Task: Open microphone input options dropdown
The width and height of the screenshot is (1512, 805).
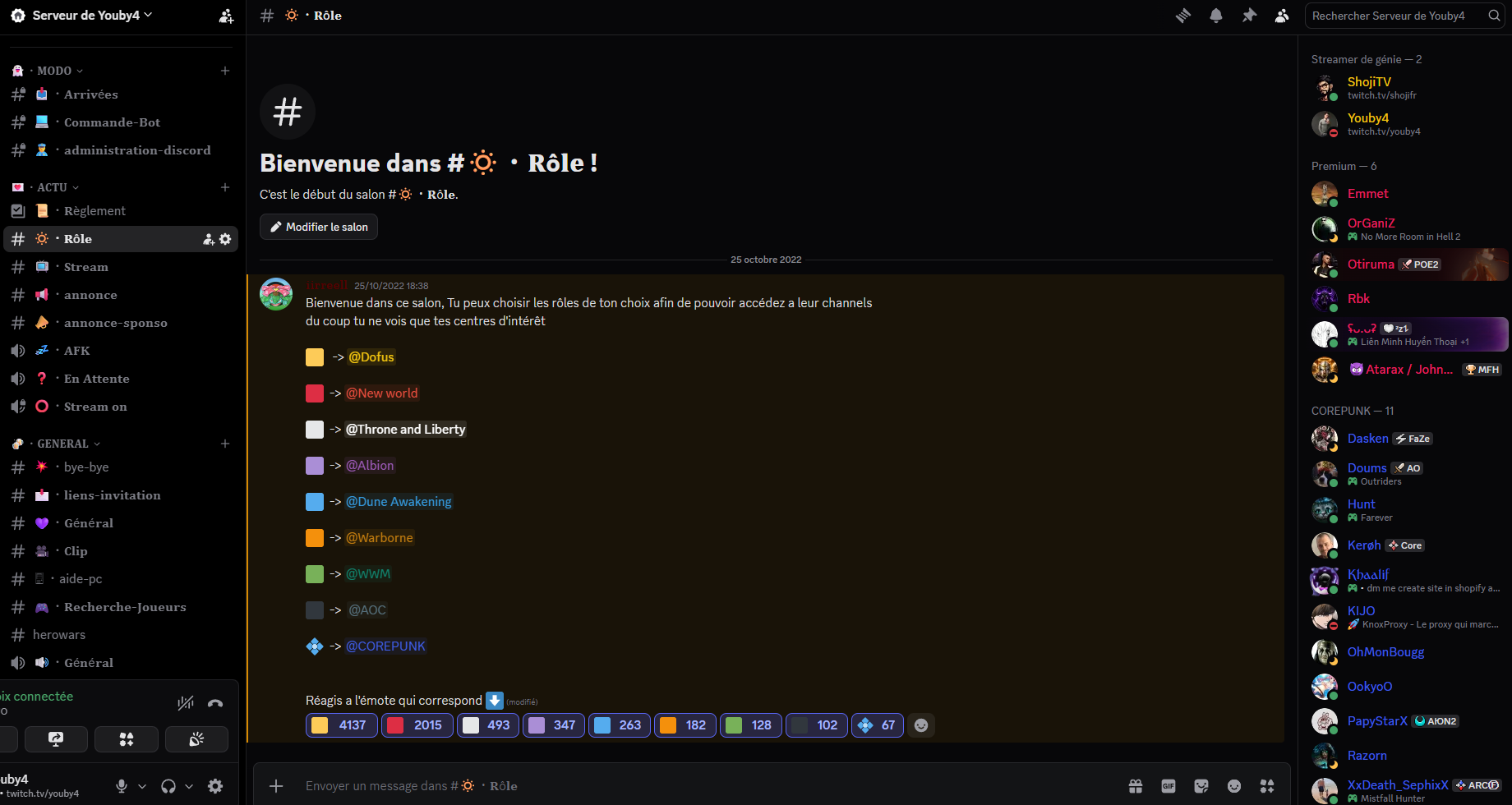Action: (142, 786)
